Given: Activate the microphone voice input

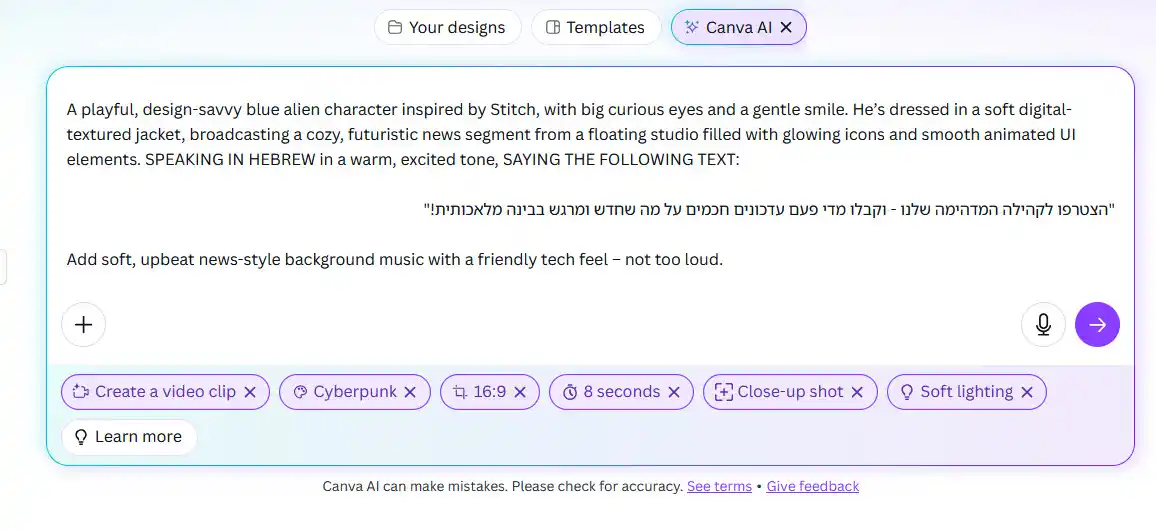Looking at the screenshot, I should tap(1043, 324).
